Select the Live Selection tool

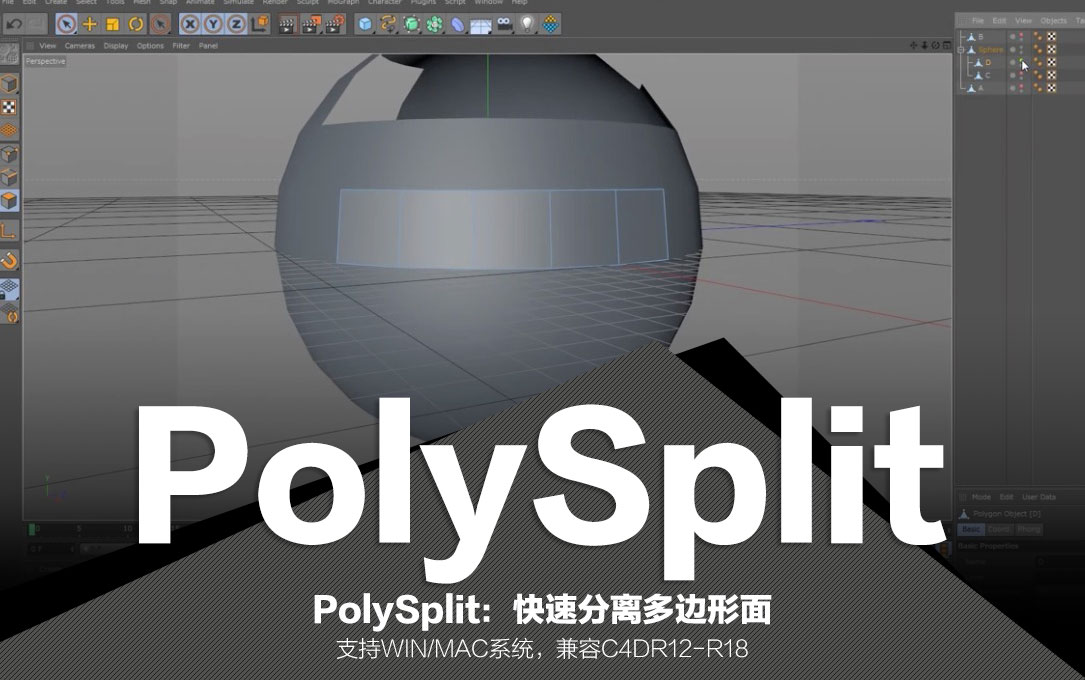[x=65, y=24]
